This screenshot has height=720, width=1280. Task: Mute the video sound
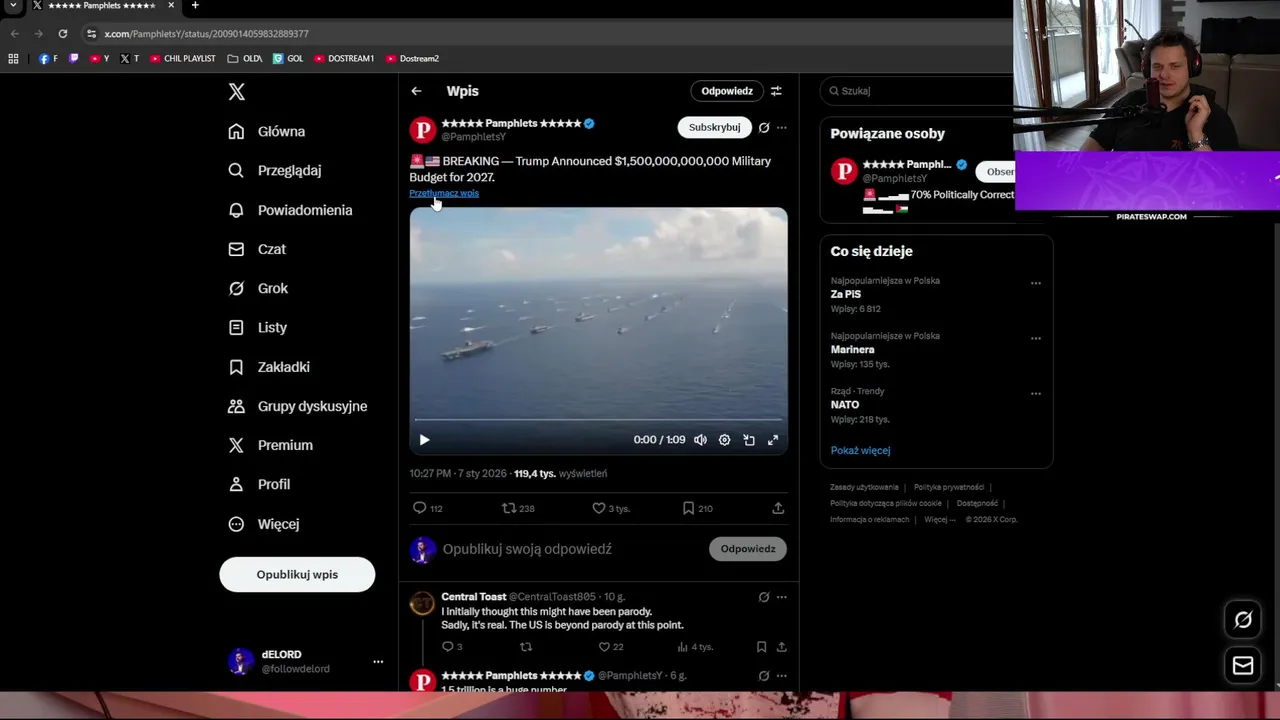click(x=700, y=440)
